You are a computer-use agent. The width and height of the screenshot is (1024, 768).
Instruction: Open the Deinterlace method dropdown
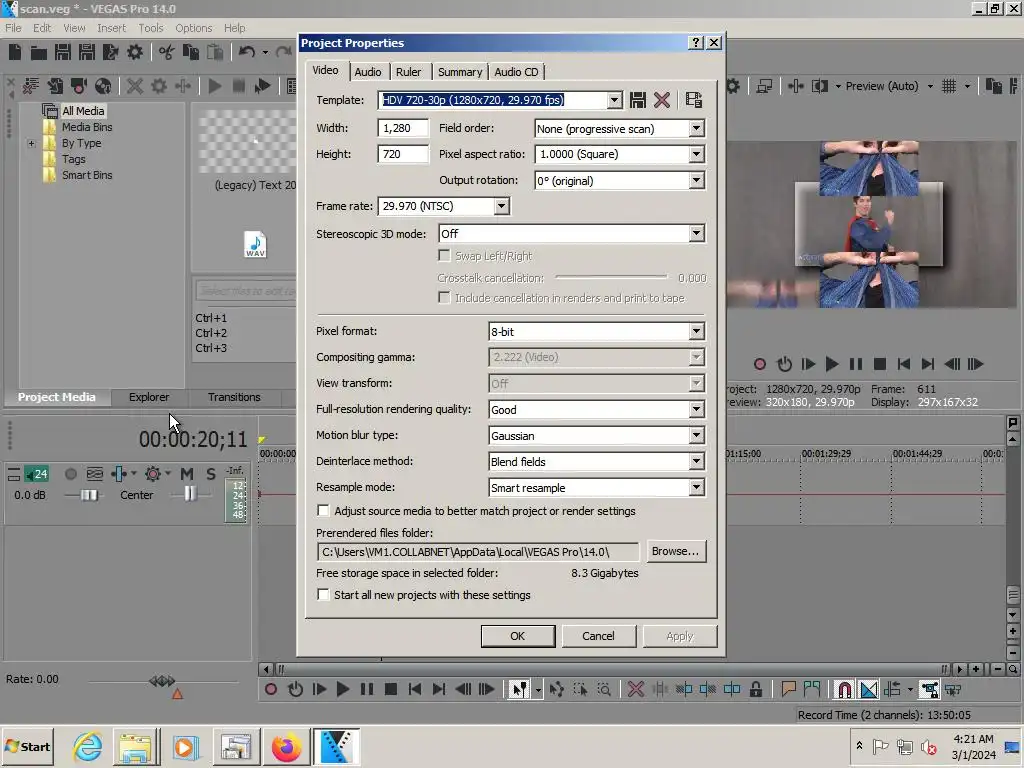pos(697,462)
